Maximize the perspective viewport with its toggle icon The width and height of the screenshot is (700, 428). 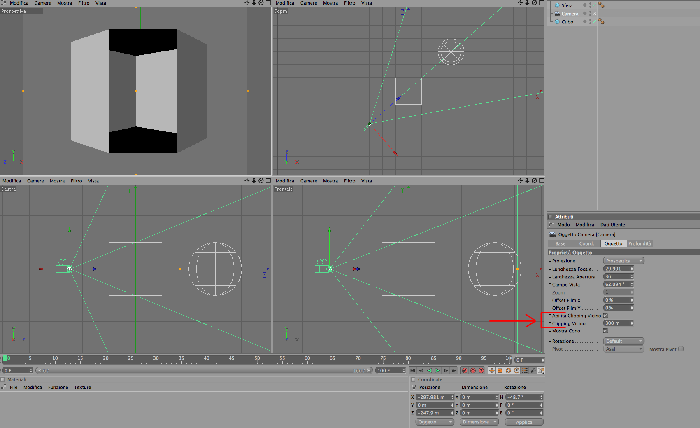[268, 3]
